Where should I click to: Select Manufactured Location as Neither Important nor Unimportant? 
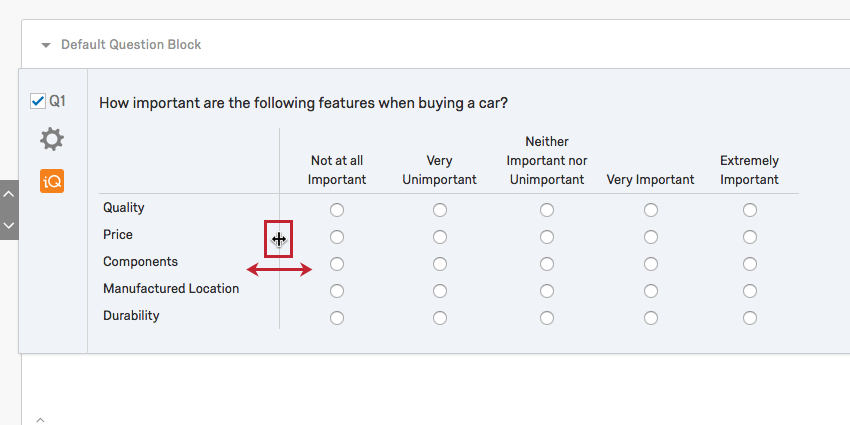546,291
